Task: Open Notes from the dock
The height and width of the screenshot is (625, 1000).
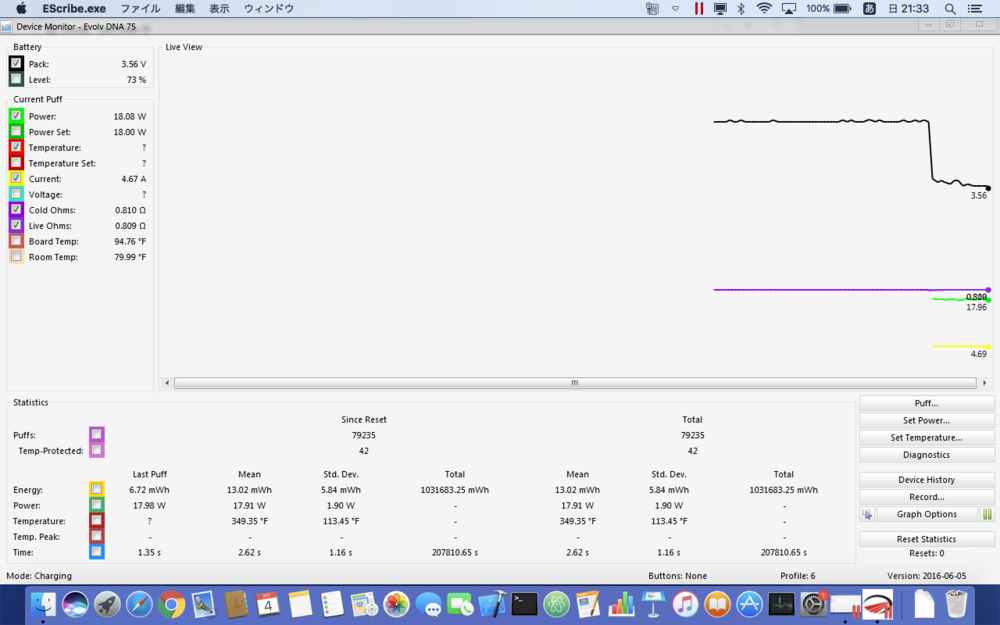Action: [x=300, y=603]
